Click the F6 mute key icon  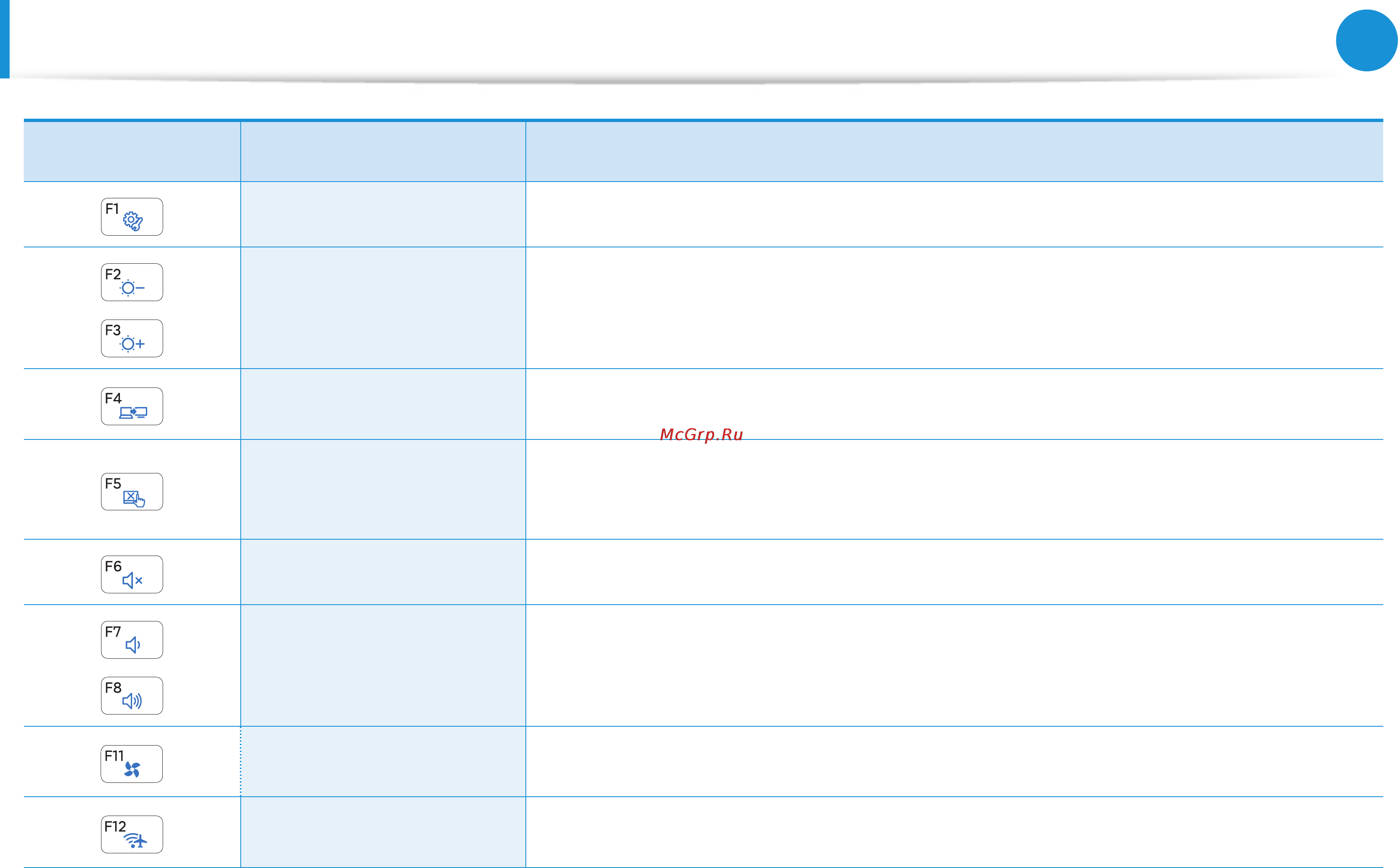click(132, 574)
